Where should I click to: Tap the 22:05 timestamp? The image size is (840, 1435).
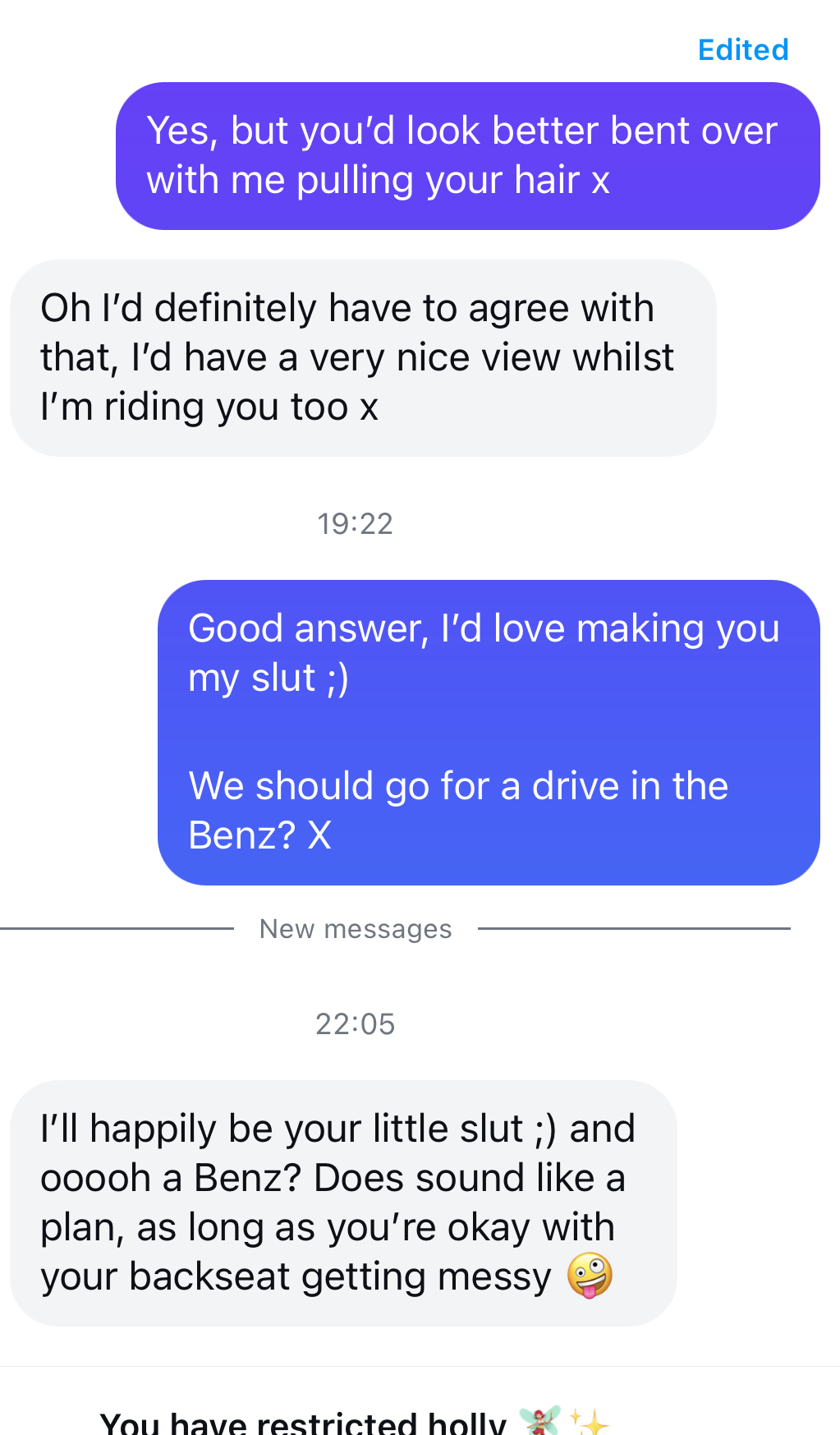(x=355, y=1024)
